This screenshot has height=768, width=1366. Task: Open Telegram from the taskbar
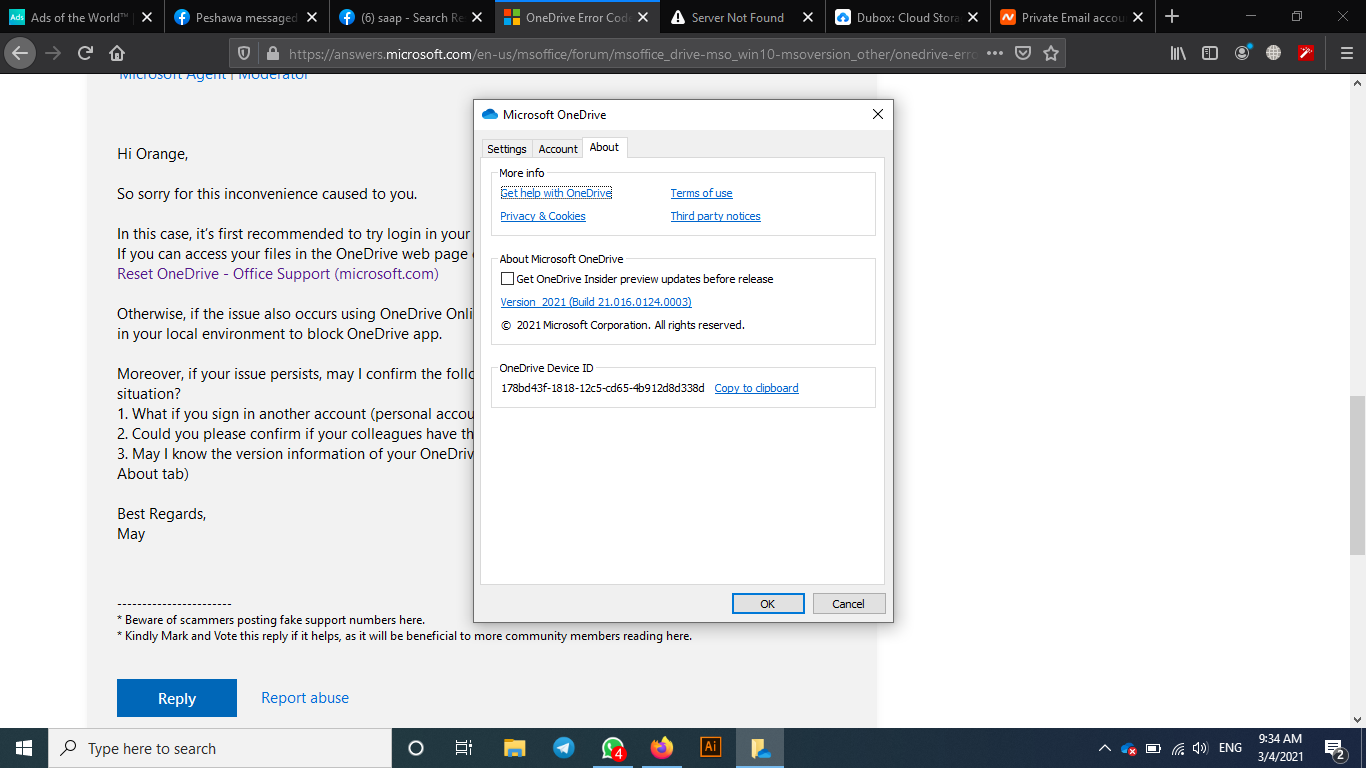pyautogui.click(x=563, y=748)
